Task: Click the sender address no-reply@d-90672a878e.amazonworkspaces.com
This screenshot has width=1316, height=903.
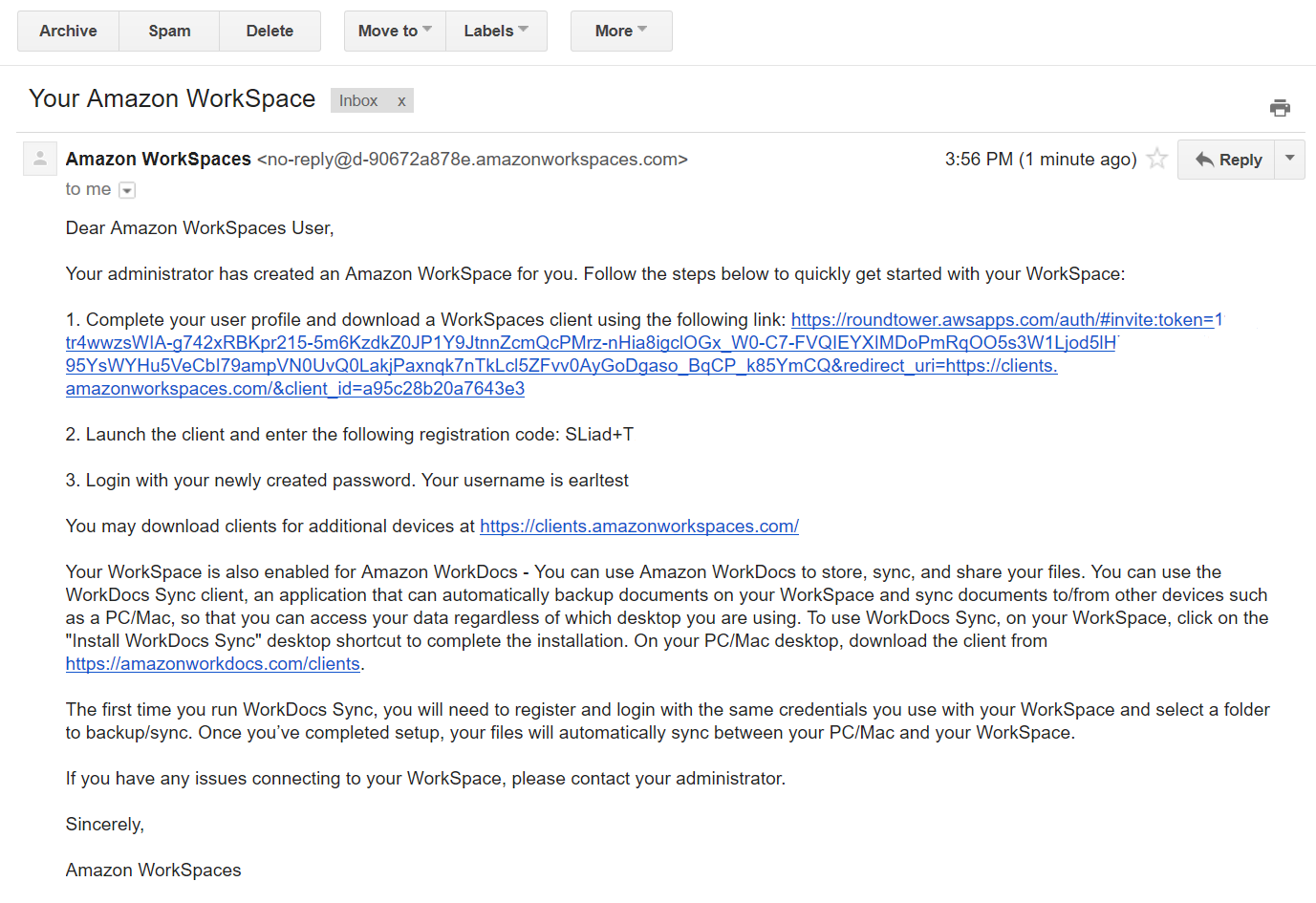Action: [472, 159]
